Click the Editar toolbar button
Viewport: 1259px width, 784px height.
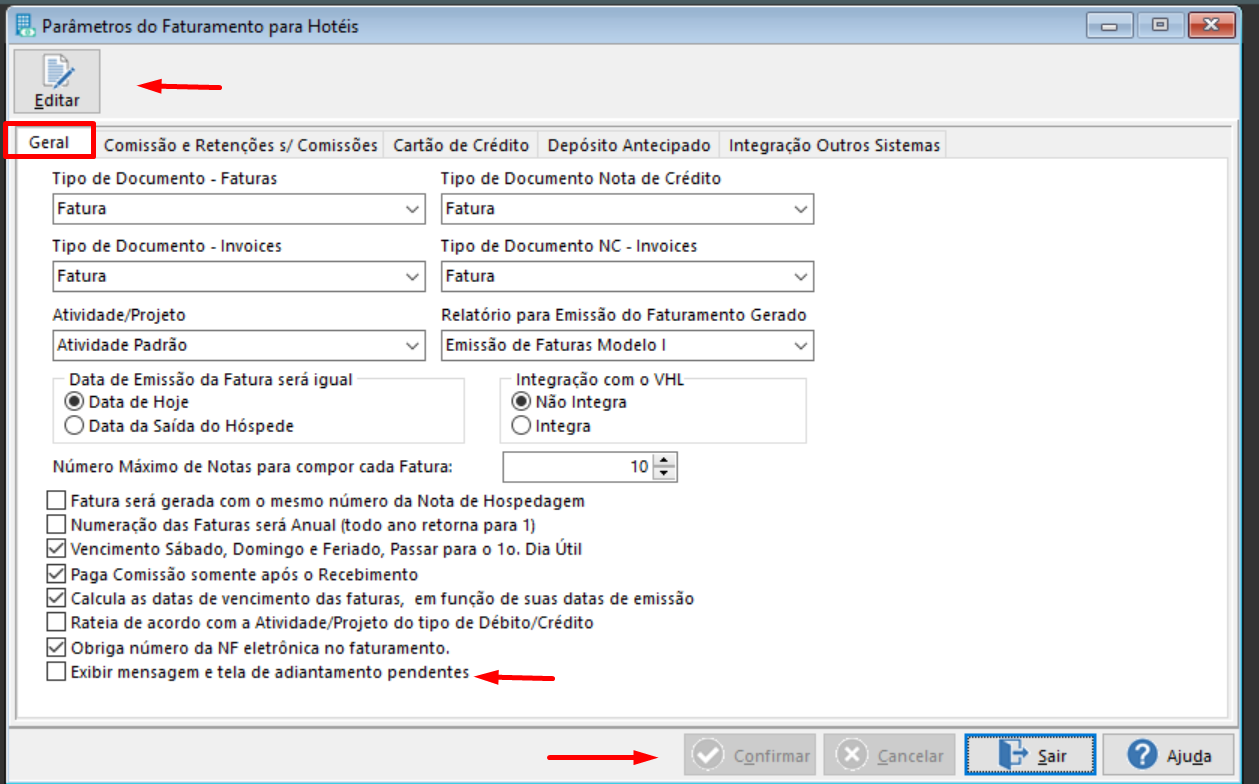coord(57,81)
